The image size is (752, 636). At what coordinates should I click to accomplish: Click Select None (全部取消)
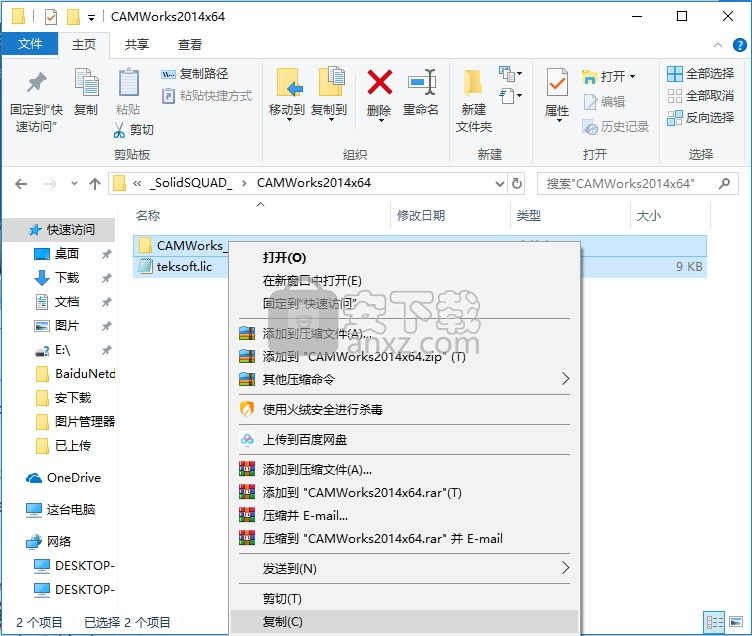[x=700, y=95]
